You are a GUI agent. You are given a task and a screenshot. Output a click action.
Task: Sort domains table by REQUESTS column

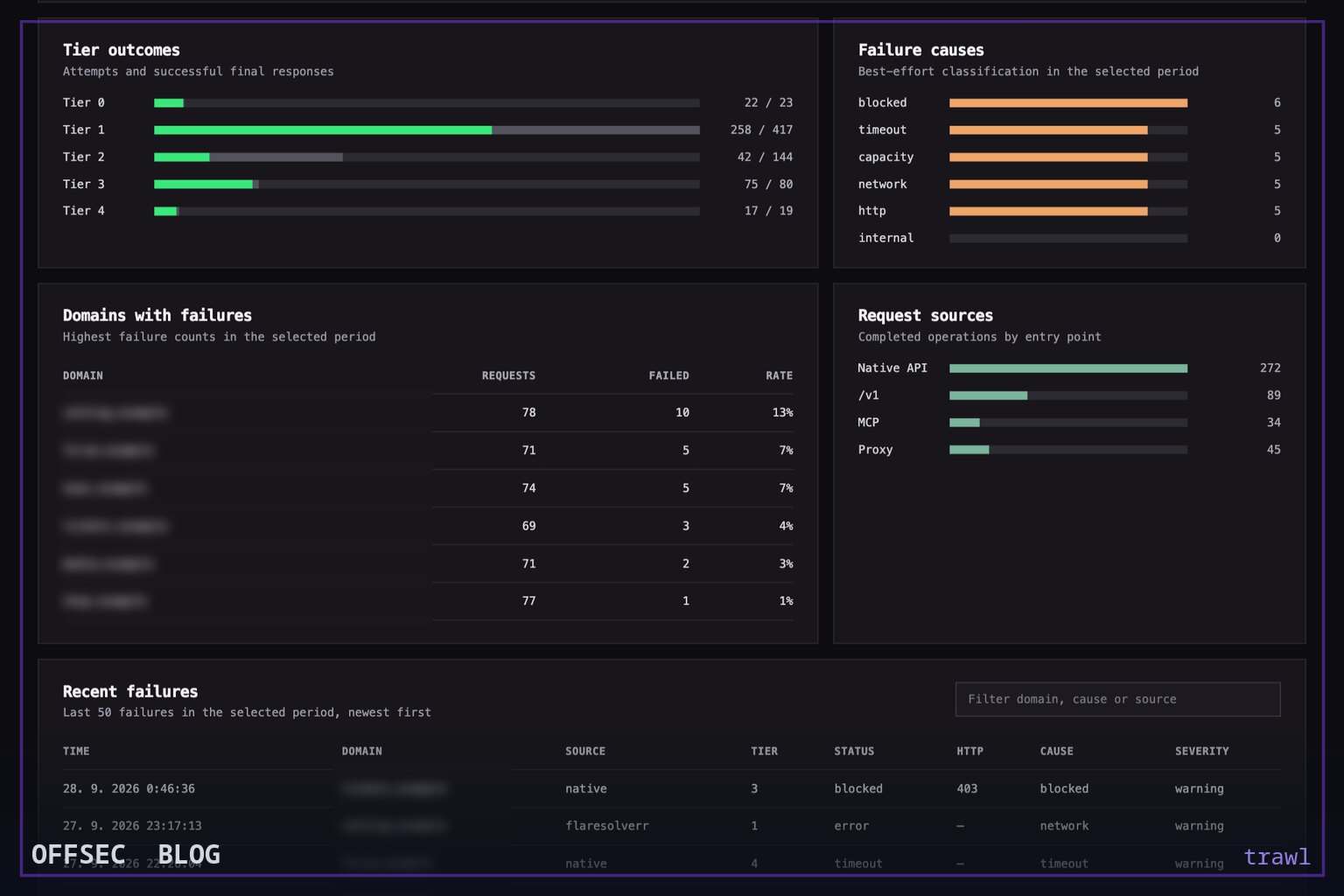(508, 375)
